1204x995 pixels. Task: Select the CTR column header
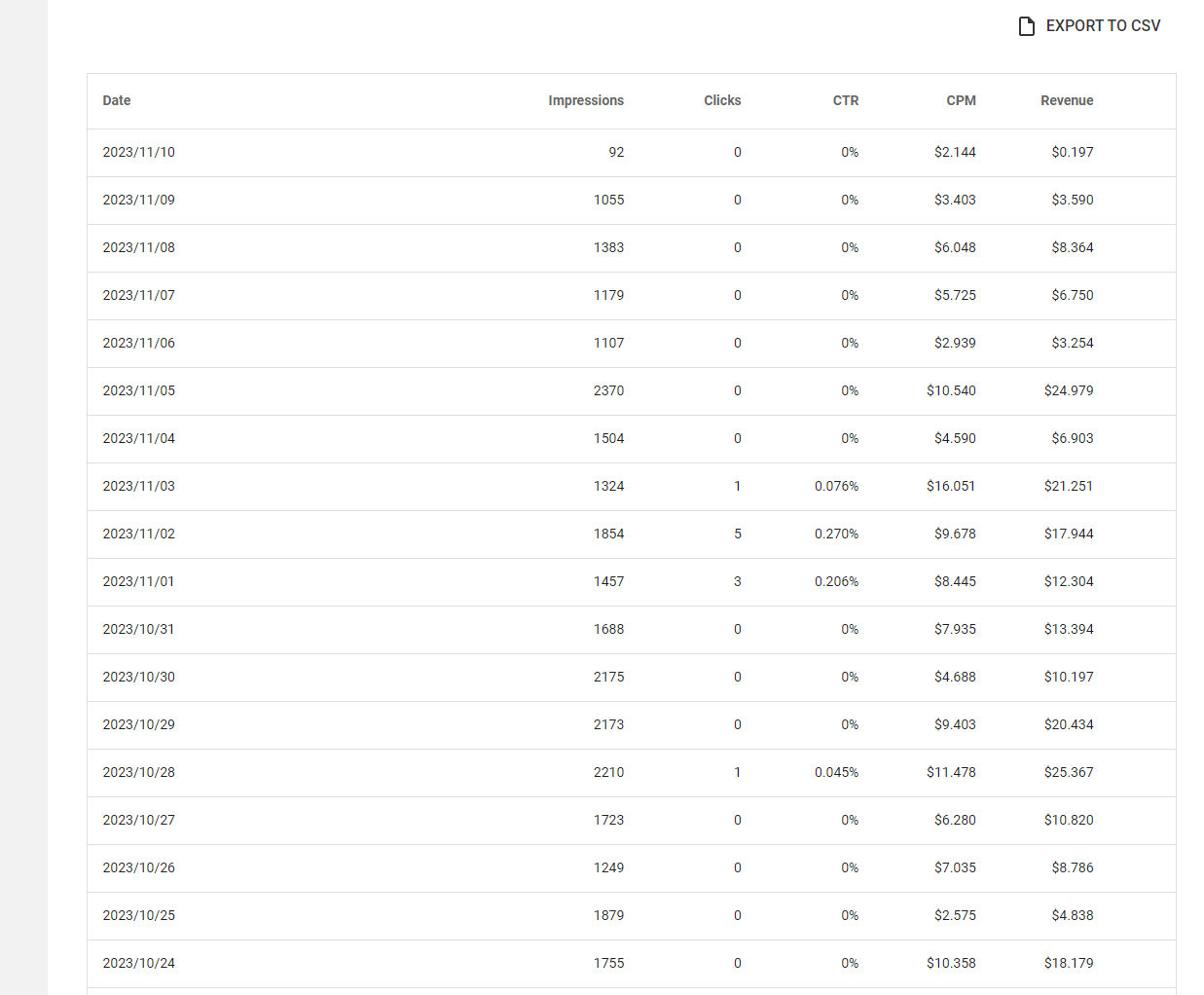[x=845, y=100]
